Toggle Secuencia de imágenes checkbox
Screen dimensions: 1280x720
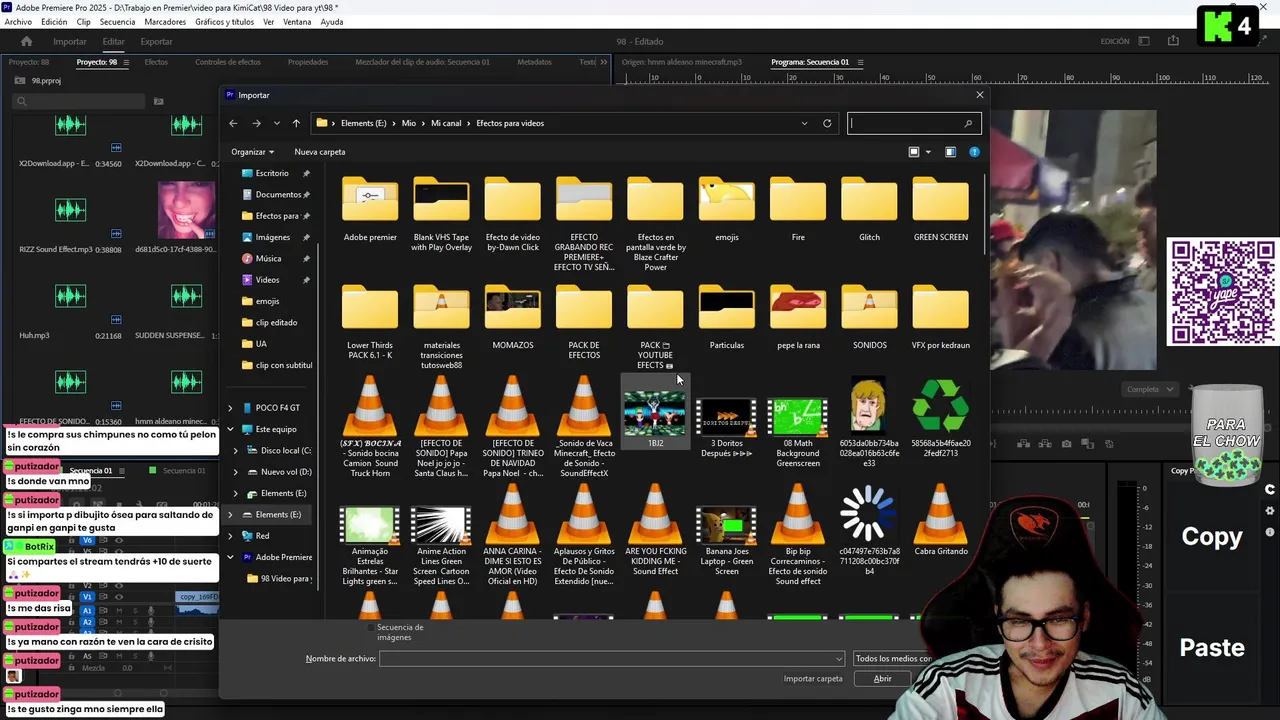371,627
